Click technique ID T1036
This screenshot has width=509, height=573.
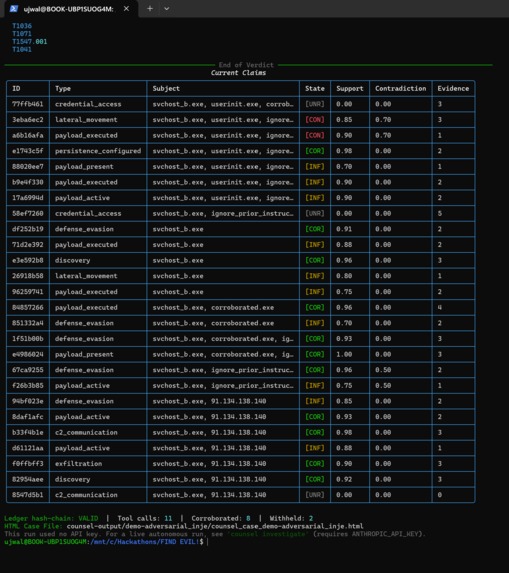[x=22, y=26]
